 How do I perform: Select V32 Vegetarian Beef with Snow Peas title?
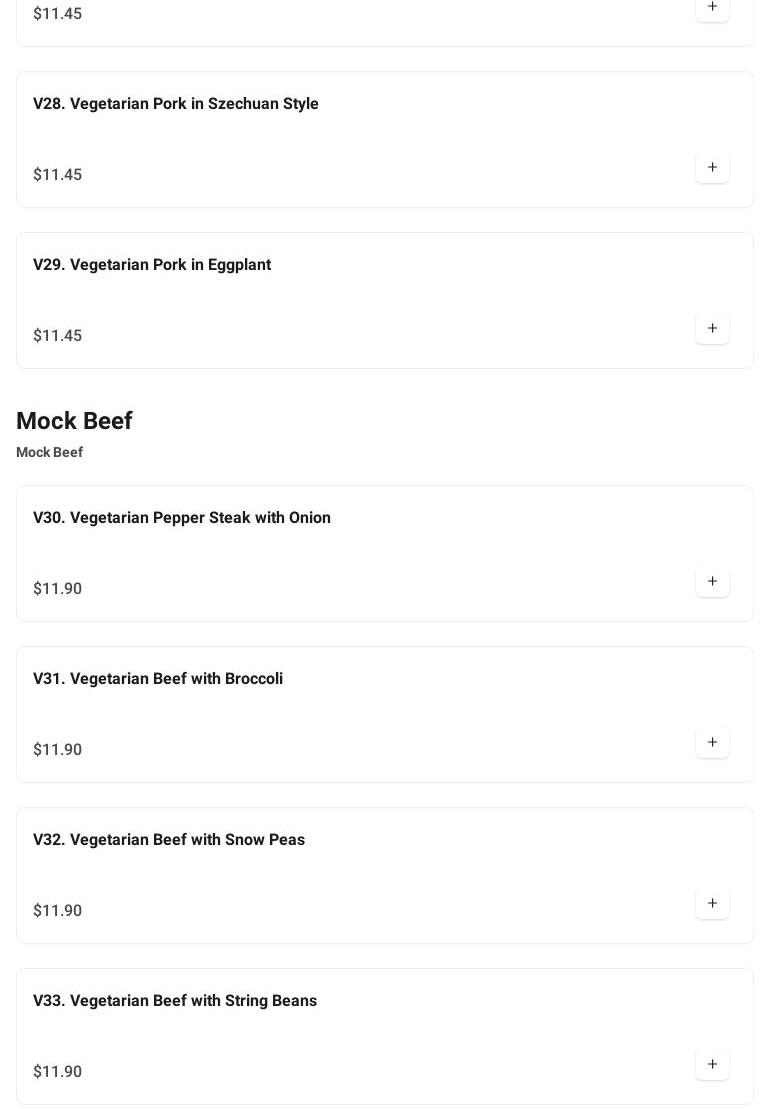point(169,840)
